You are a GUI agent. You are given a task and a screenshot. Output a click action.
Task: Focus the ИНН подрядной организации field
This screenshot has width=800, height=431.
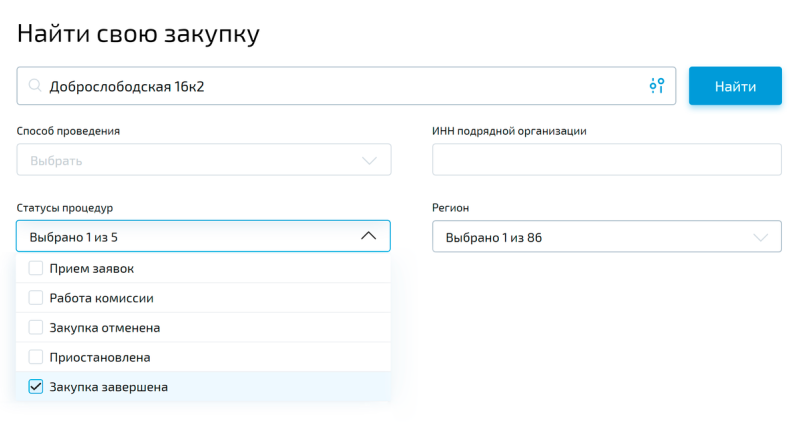(x=607, y=160)
